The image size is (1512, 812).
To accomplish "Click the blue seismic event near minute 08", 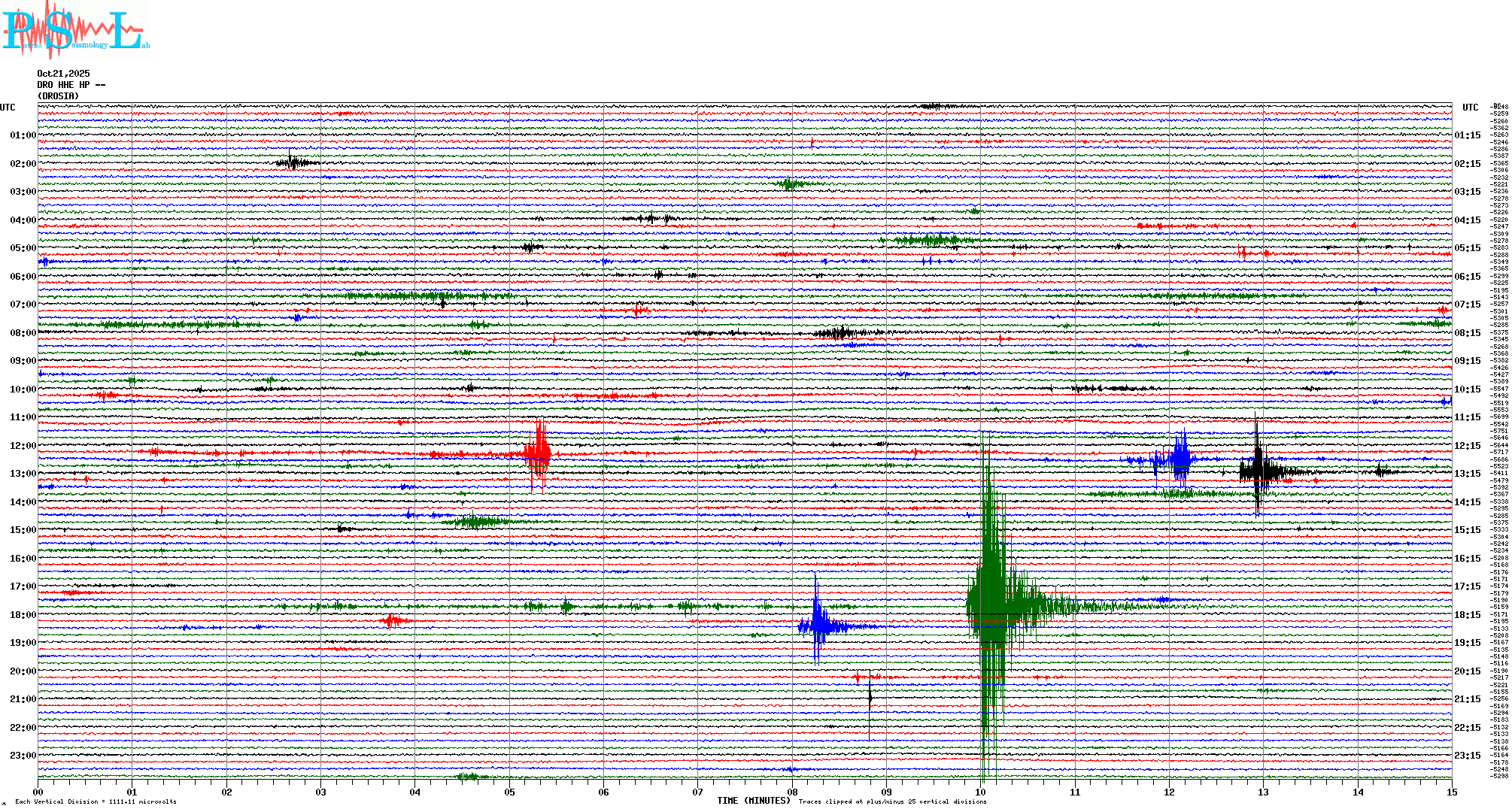I will point(818,624).
